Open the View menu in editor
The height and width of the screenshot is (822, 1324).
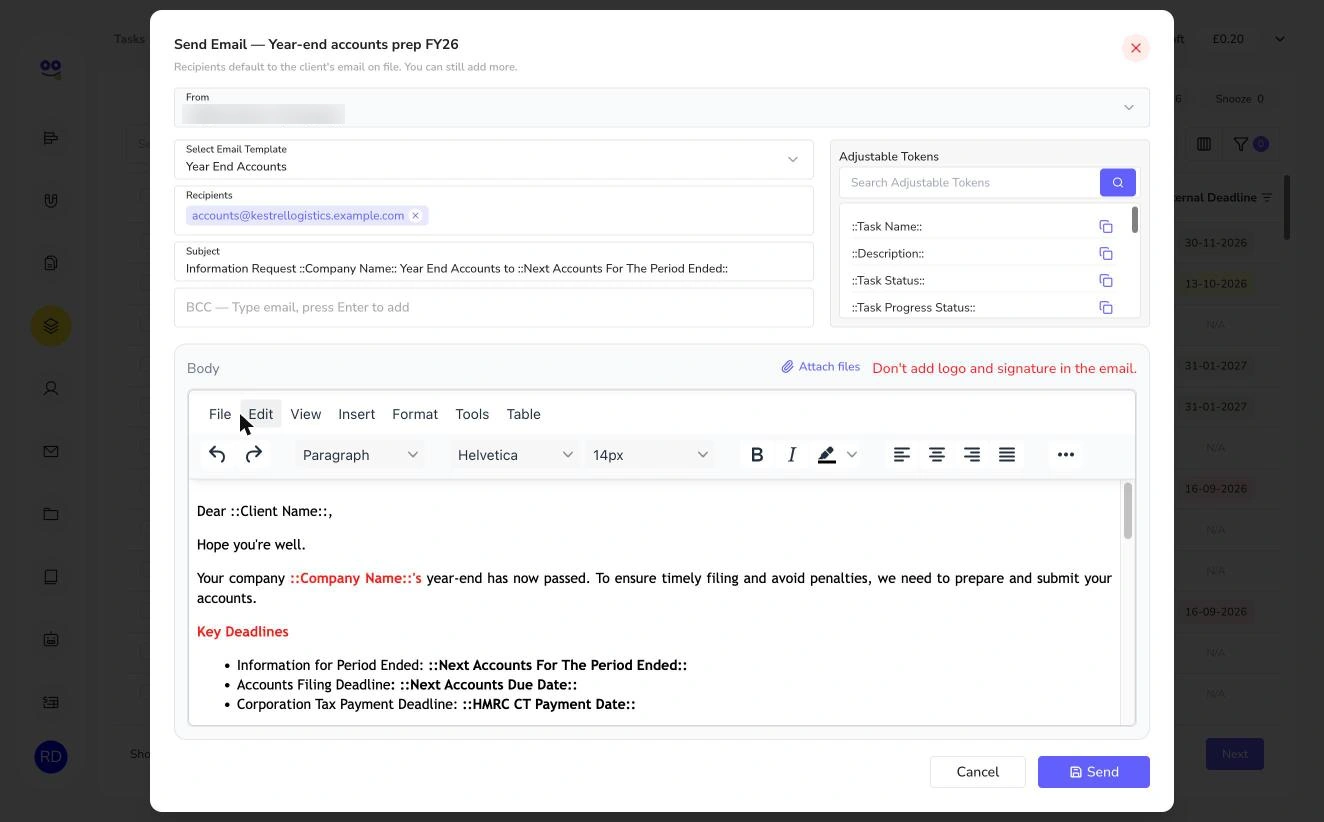click(306, 414)
